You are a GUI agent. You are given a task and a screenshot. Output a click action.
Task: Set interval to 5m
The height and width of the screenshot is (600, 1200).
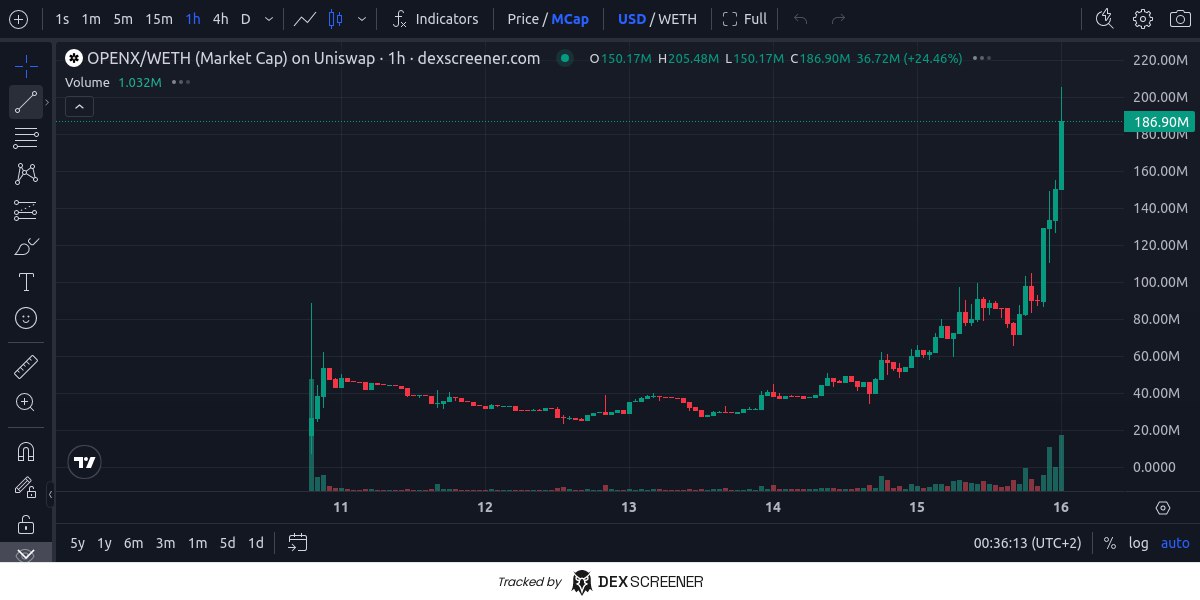[x=122, y=19]
